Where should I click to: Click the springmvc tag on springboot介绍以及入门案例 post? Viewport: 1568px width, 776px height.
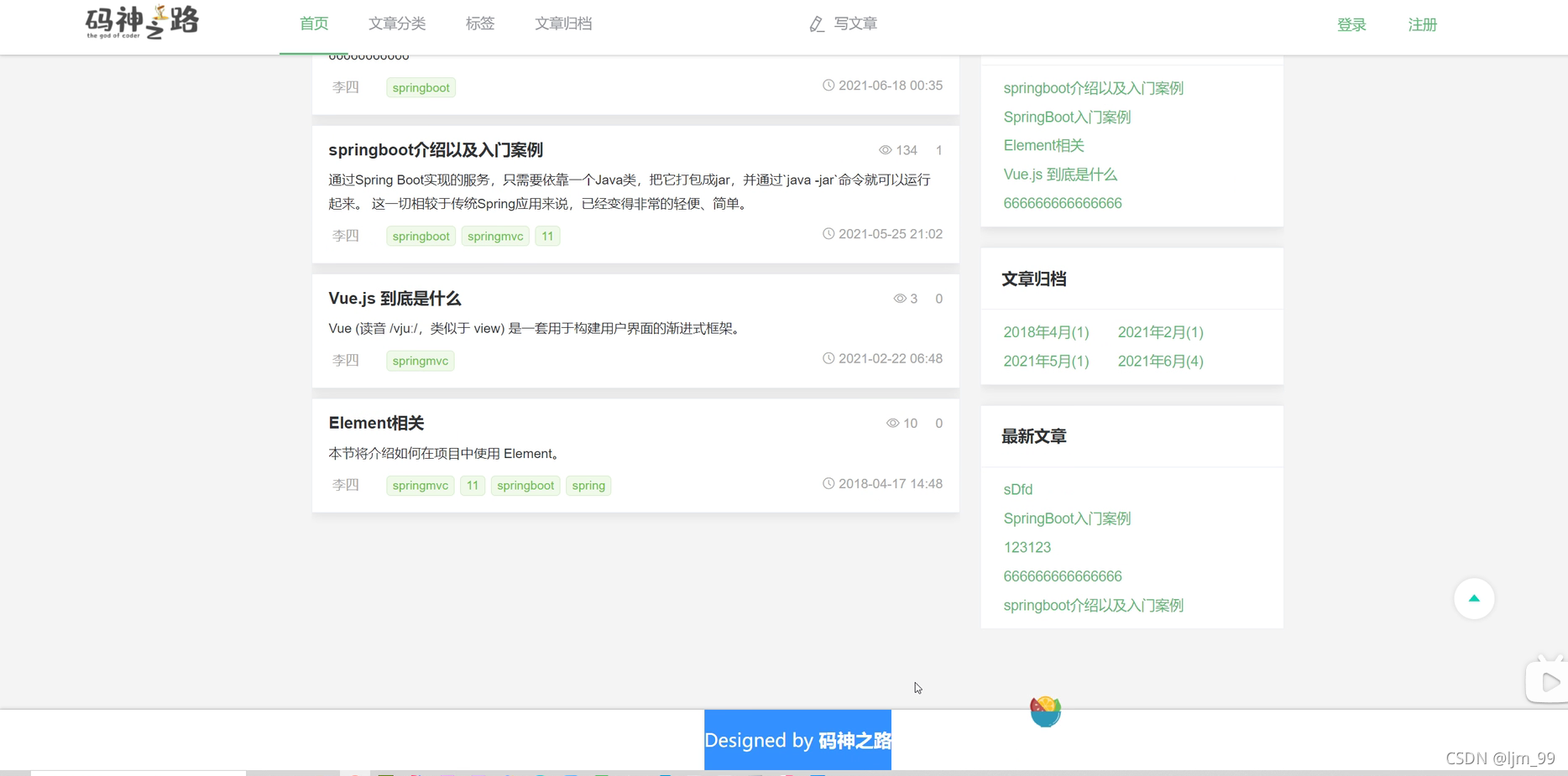tap(495, 237)
